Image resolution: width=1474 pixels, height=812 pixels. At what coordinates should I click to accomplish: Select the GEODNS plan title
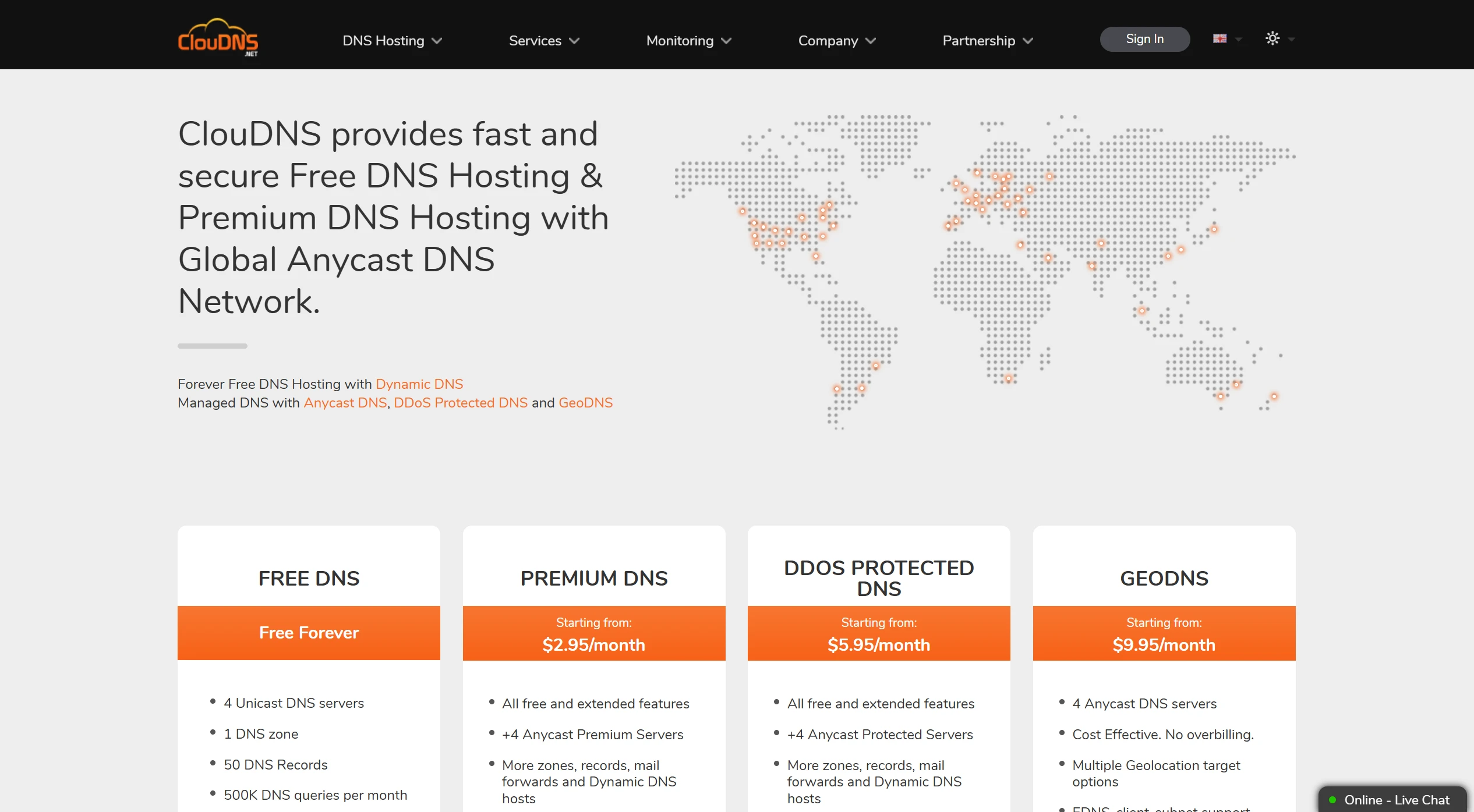1164,578
